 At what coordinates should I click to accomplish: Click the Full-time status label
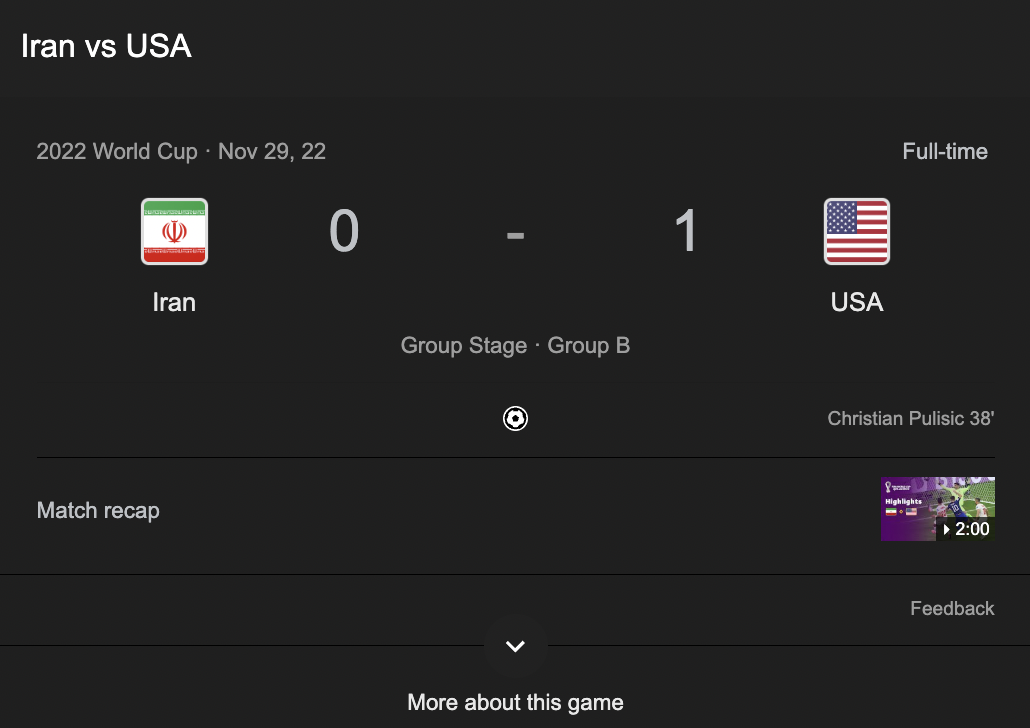click(x=945, y=152)
